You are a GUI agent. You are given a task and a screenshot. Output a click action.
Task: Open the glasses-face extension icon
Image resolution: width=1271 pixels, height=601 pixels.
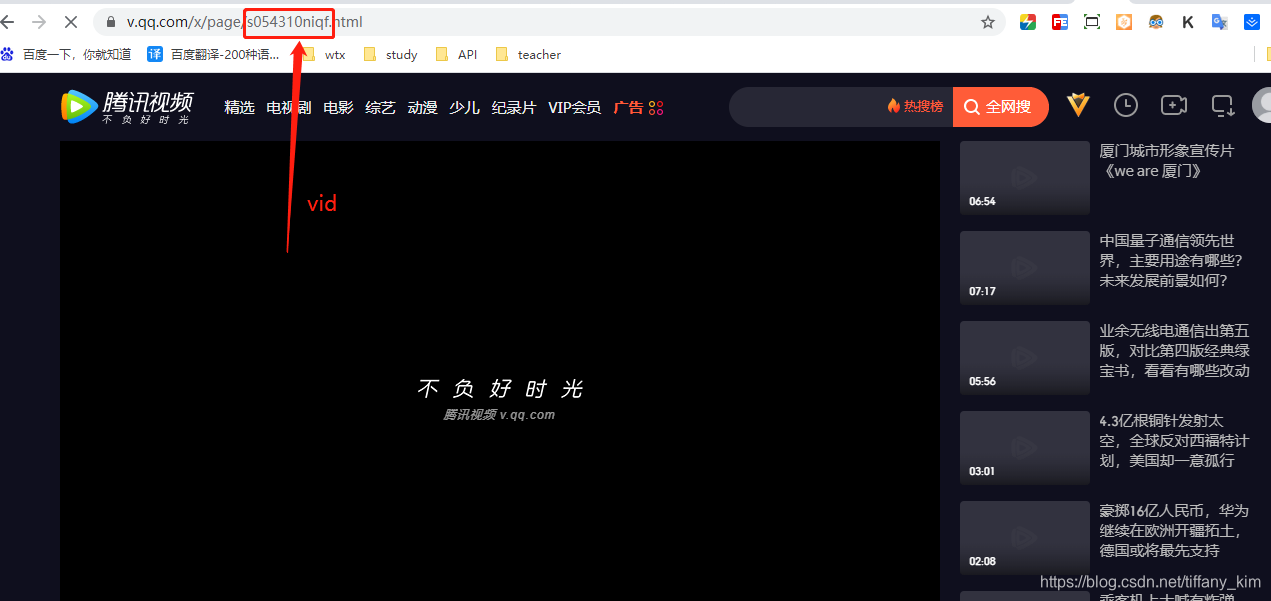coord(1156,22)
